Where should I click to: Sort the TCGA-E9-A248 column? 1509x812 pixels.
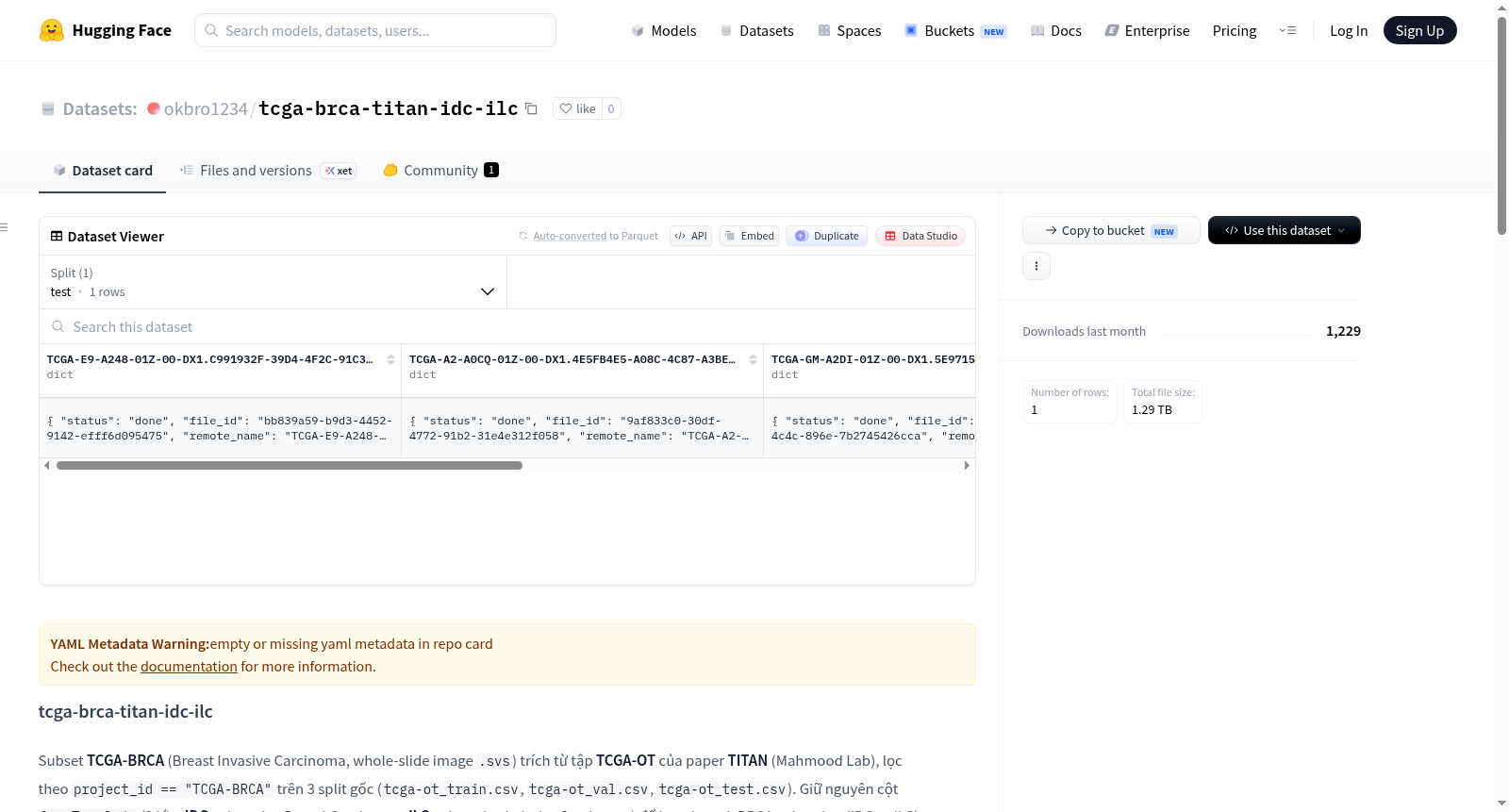click(390, 359)
